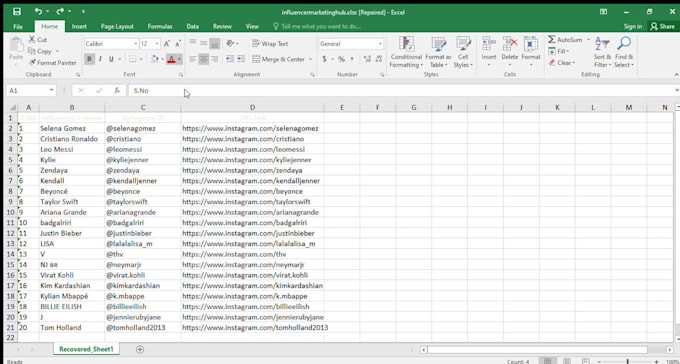Click Merge & Center button
Viewport: 680px width, 364px height.
[x=279, y=59]
